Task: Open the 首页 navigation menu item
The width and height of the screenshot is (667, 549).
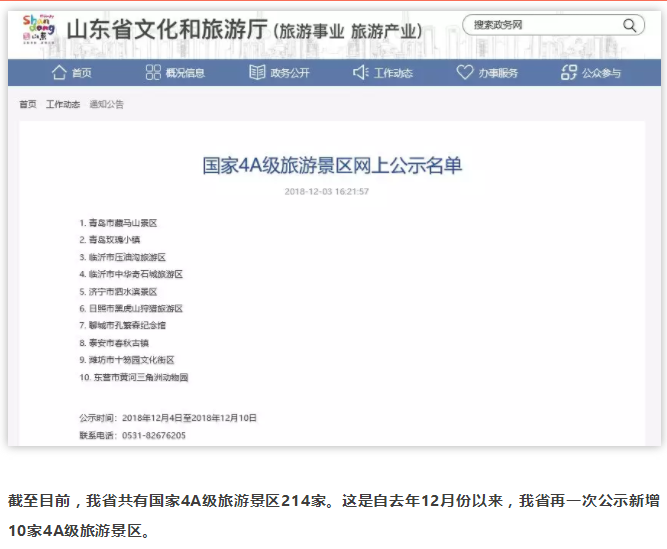Action: tap(82, 73)
